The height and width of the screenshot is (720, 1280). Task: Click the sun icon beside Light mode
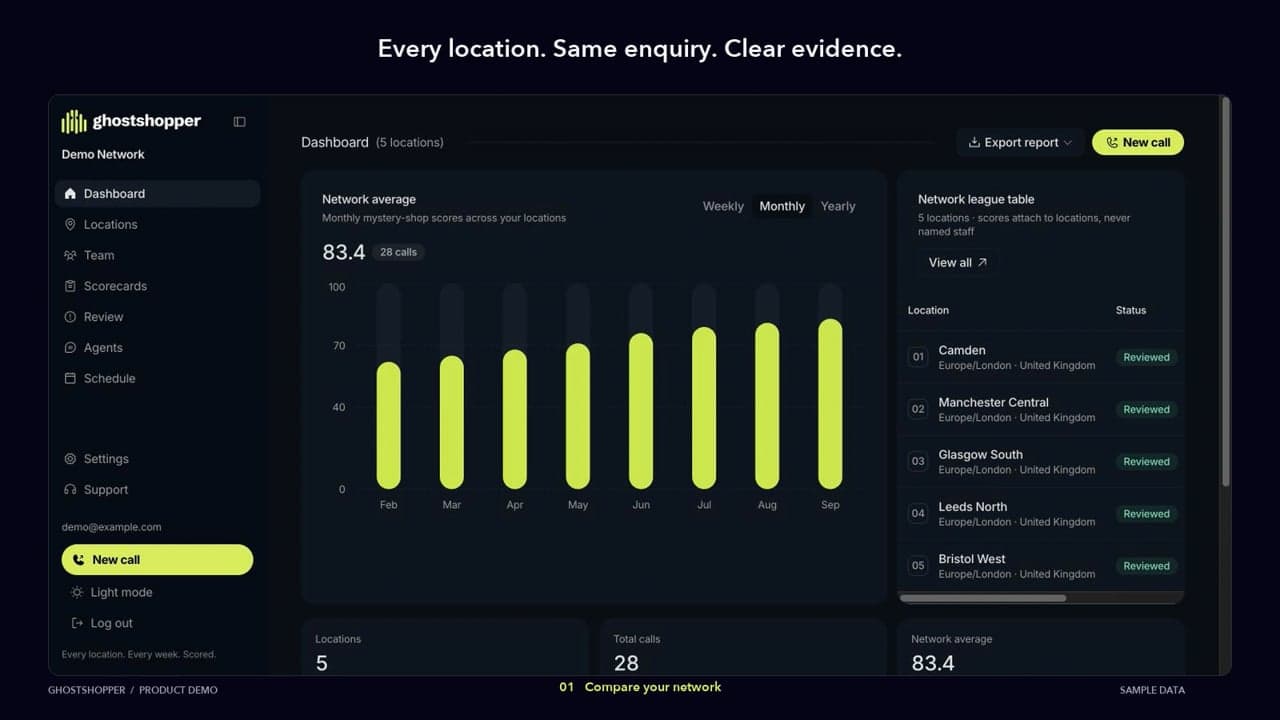77,593
